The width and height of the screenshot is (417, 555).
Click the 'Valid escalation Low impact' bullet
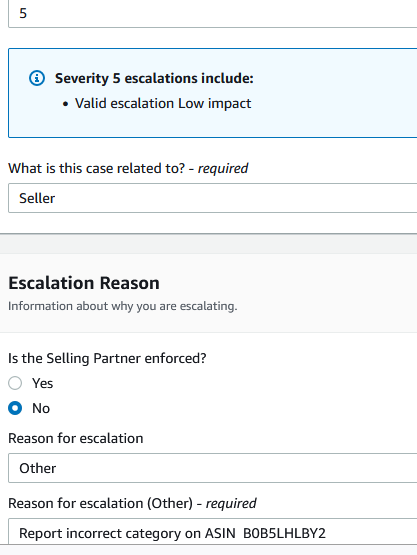click(163, 103)
